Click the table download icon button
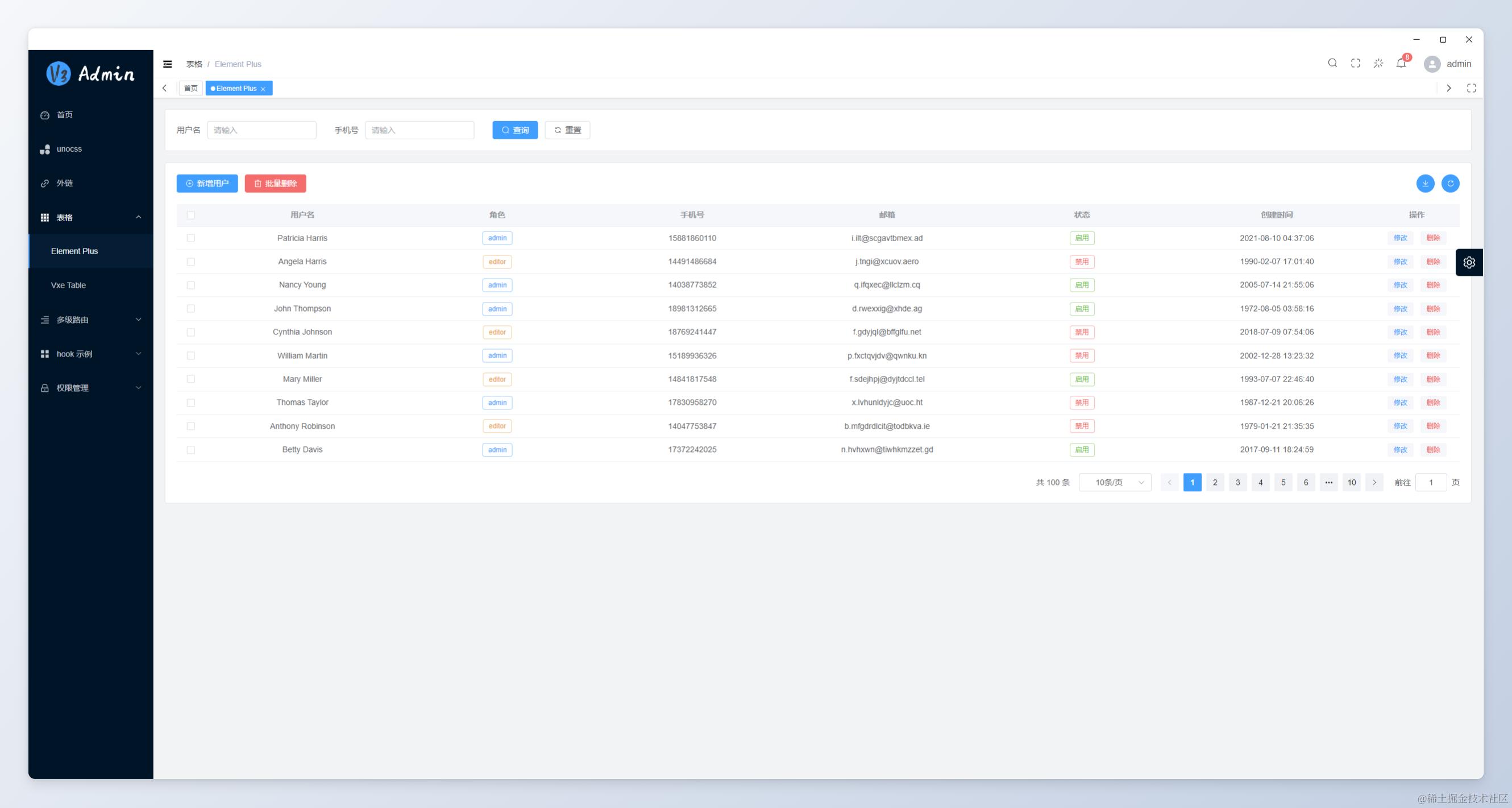This screenshot has width=1512, height=808. coord(1425,184)
